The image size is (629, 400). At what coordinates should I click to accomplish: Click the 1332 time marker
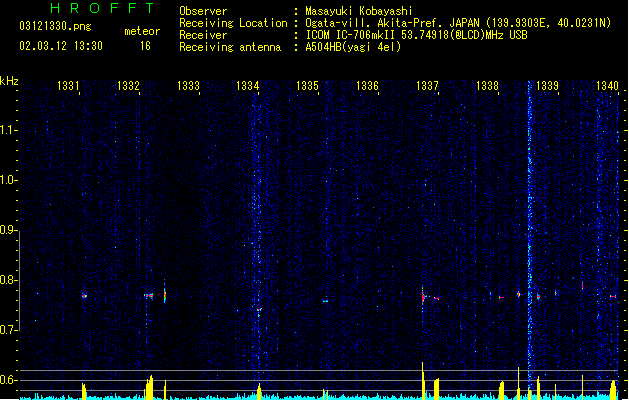click(x=128, y=86)
